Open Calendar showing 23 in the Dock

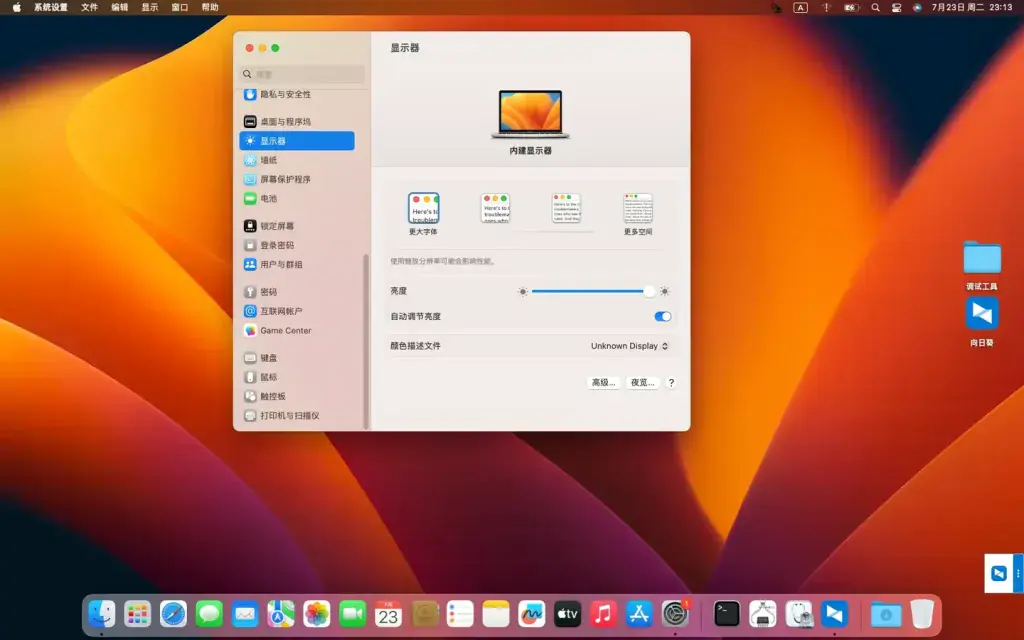(x=389, y=614)
